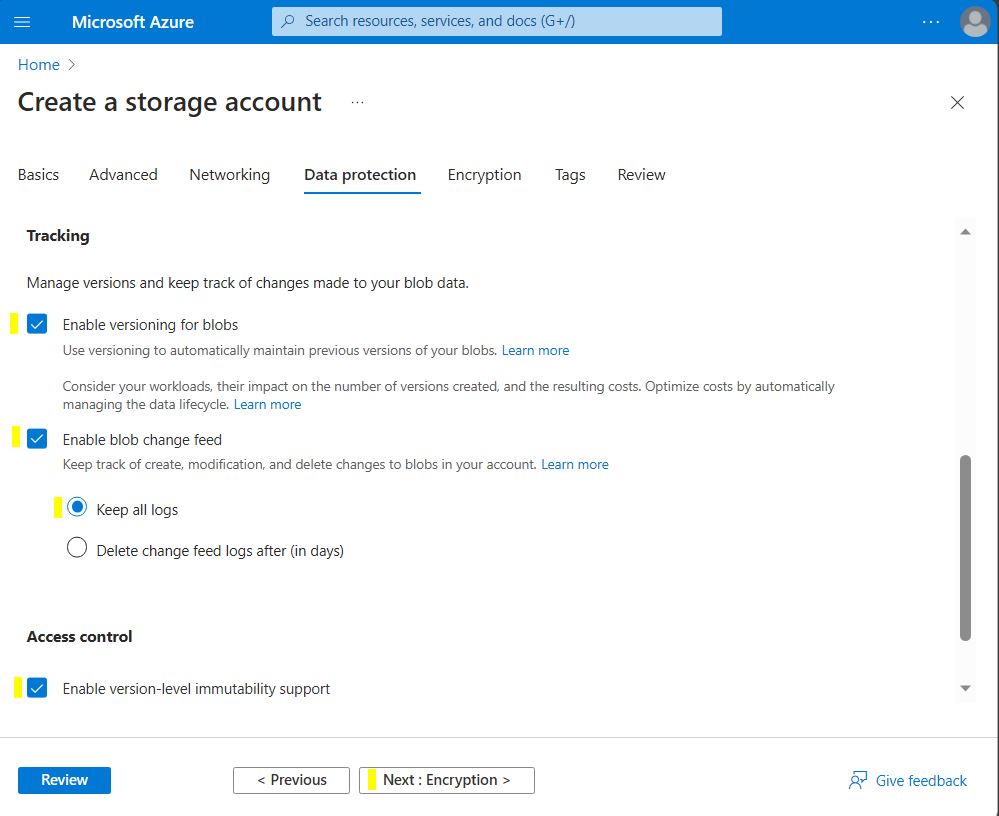Click the search magnifier icon
The height and width of the screenshot is (816, 999).
point(289,21)
